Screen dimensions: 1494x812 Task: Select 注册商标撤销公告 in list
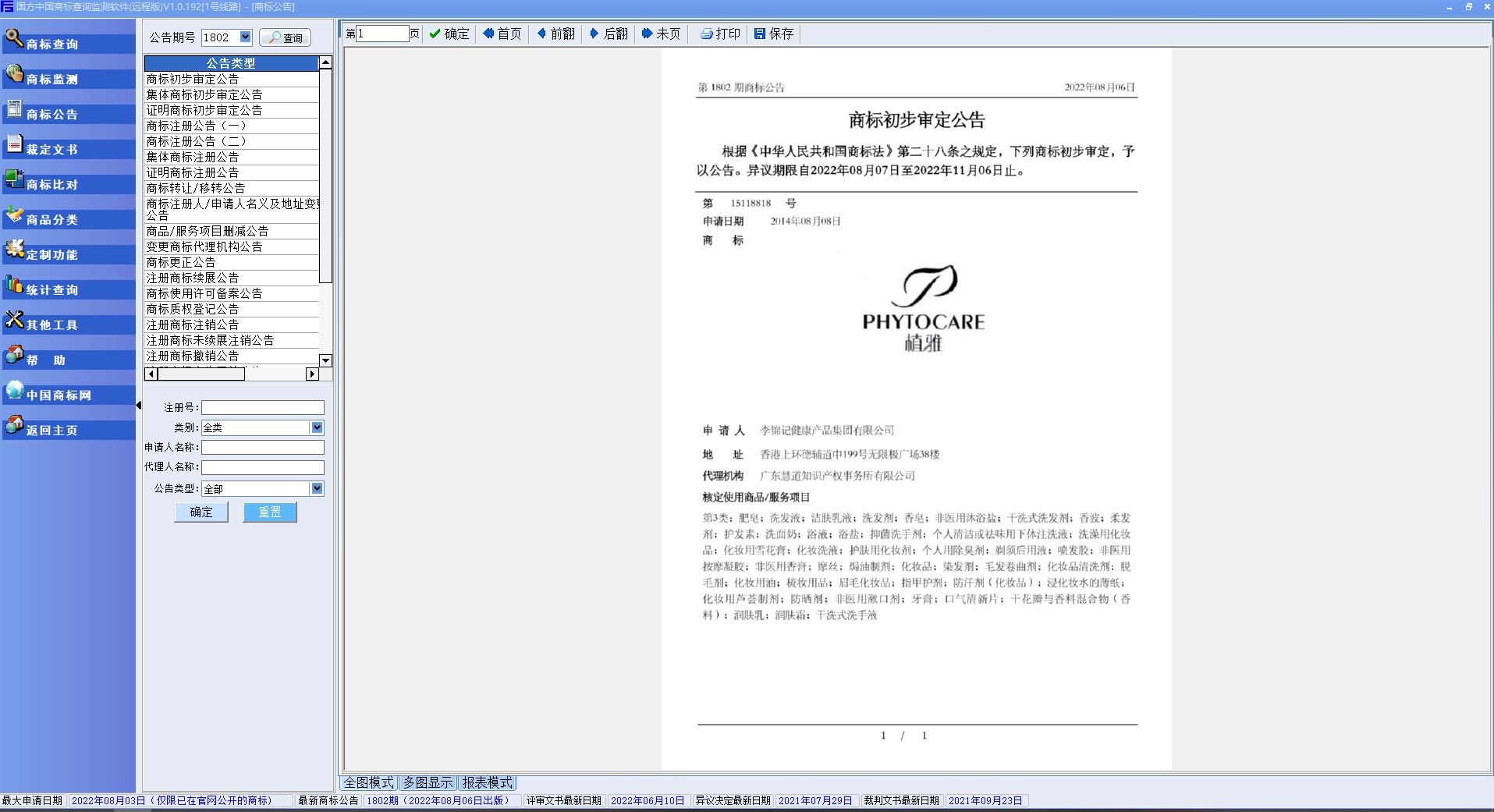[232, 356]
